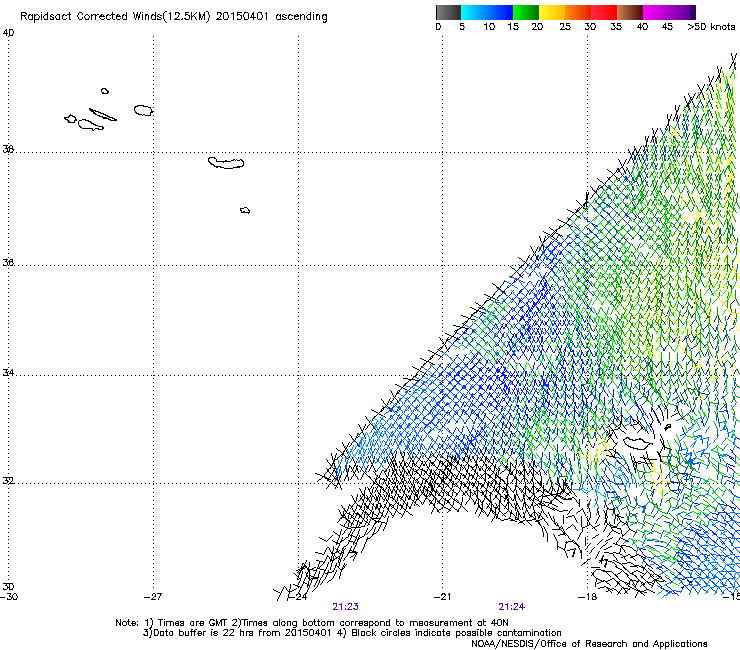Click the latitude label 34
This screenshot has height=650, width=740.
[x=8, y=373]
